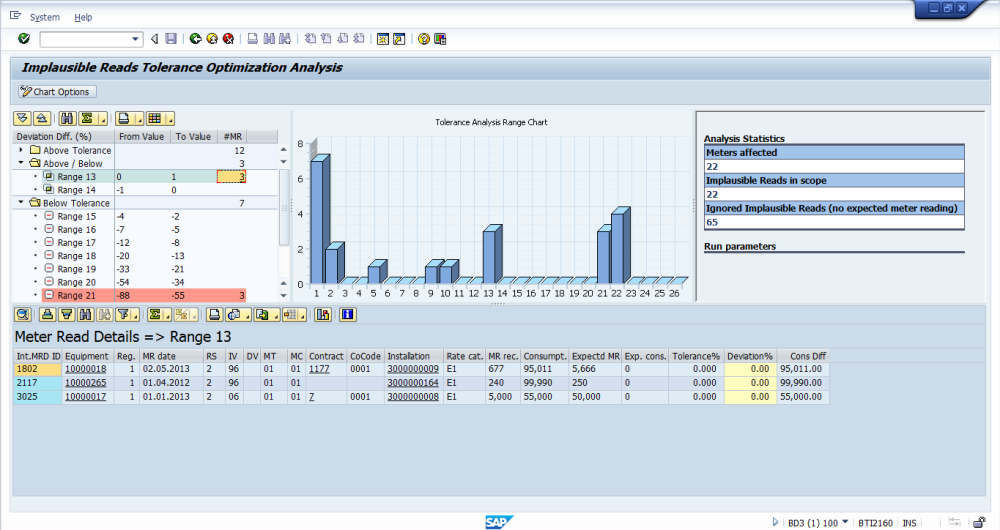Click the Chart Options button

57,92
